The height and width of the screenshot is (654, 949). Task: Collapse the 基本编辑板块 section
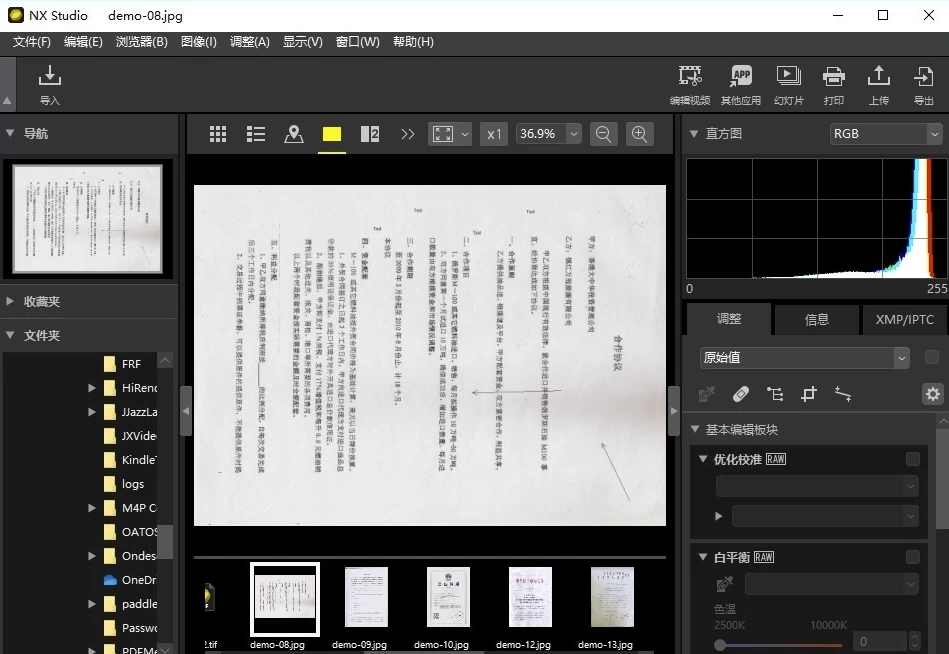pos(695,428)
